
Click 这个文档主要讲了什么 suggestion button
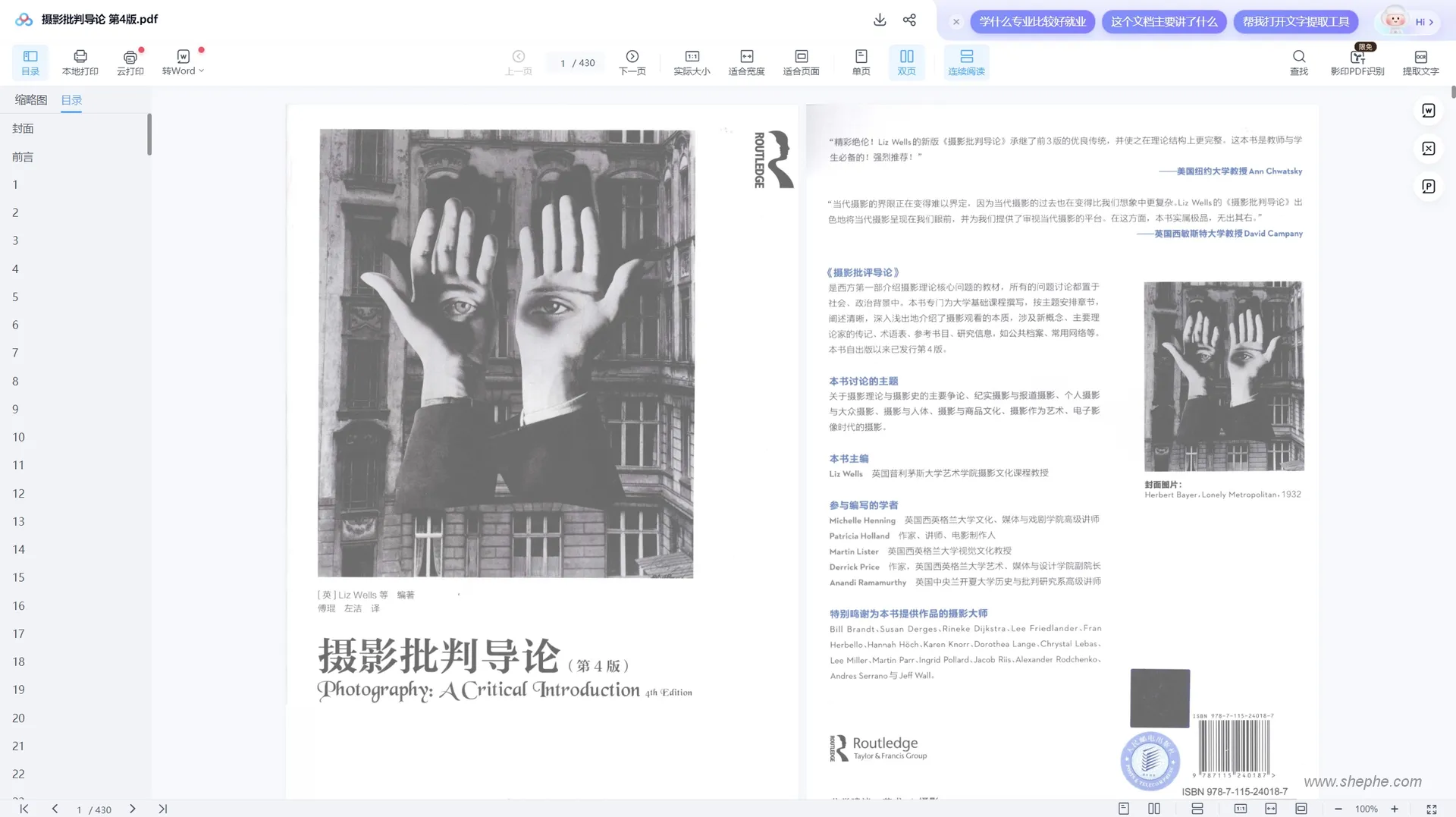point(1164,21)
